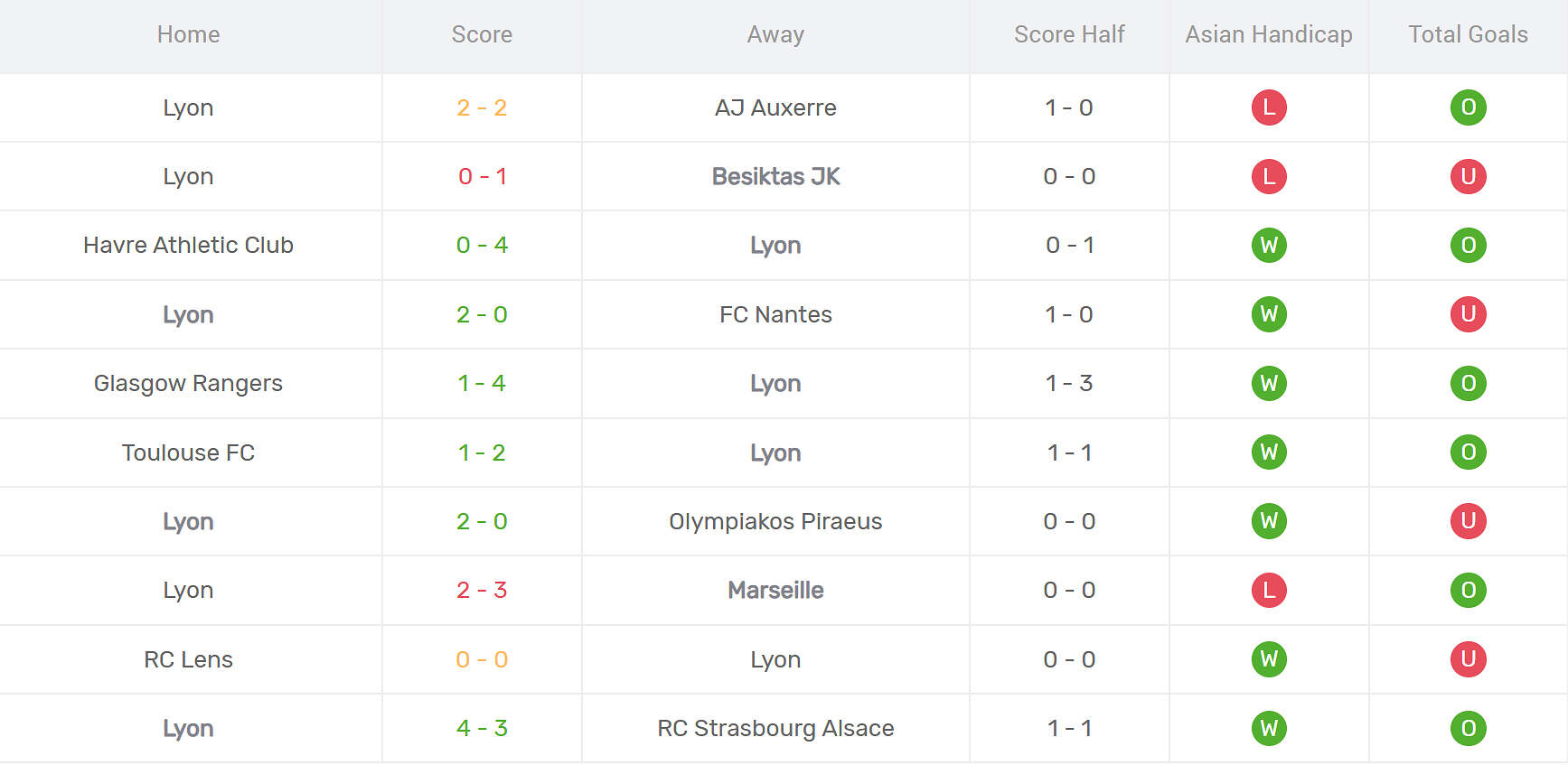Click red U total goals badge in Besiktas row
Image resolution: width=1568 pixels, height=765 pixels.
(x=1468, y=176)
